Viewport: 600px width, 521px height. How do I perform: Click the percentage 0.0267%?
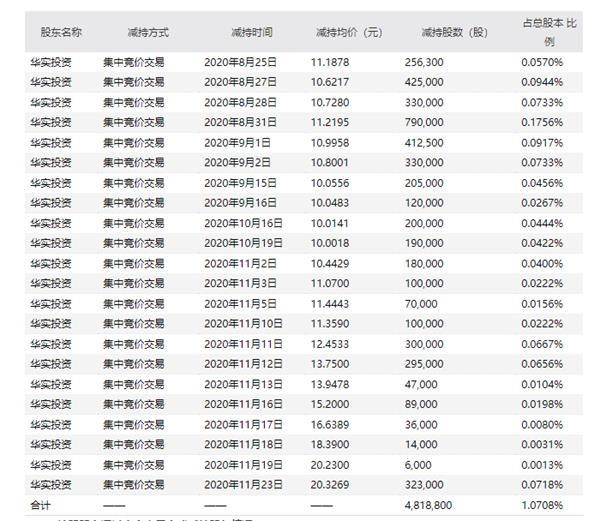click(542, 202)
